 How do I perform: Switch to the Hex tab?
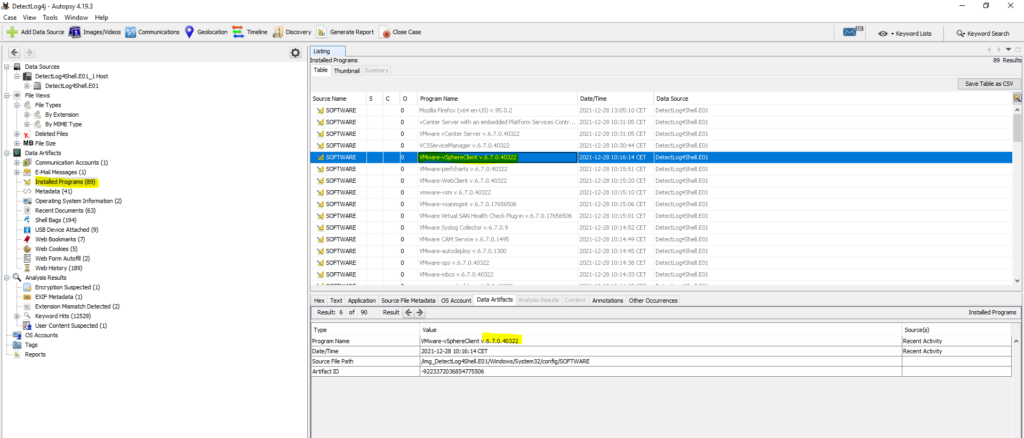tap(319, 300)
